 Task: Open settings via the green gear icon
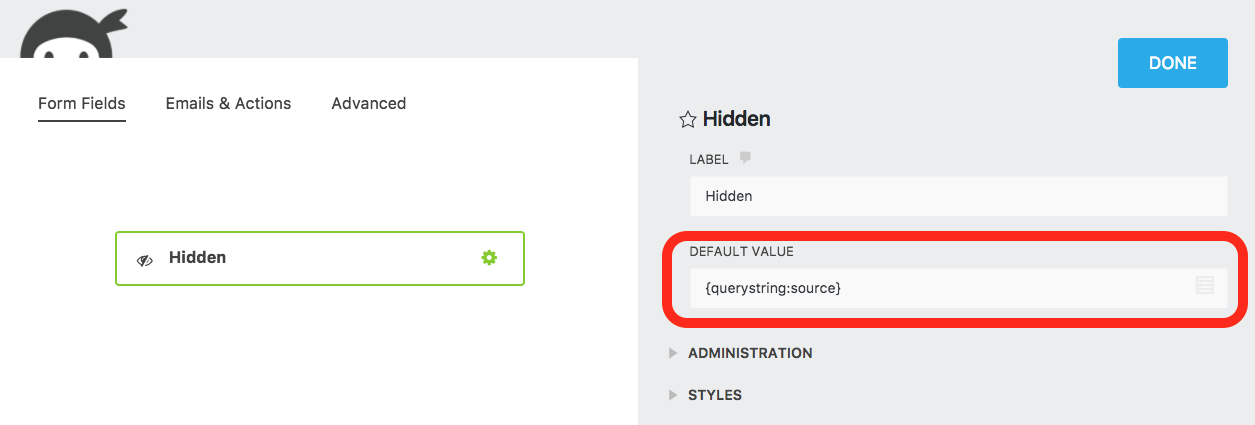[x=489, y=258]
